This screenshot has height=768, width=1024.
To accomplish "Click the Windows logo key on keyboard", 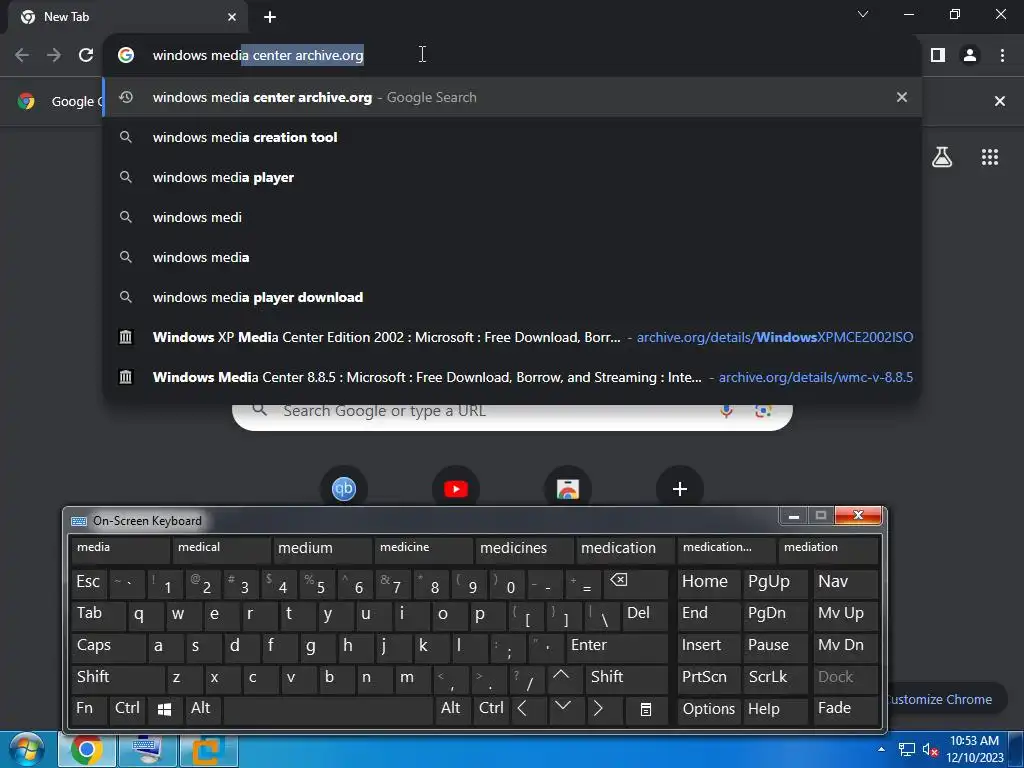I will [165, 709].
